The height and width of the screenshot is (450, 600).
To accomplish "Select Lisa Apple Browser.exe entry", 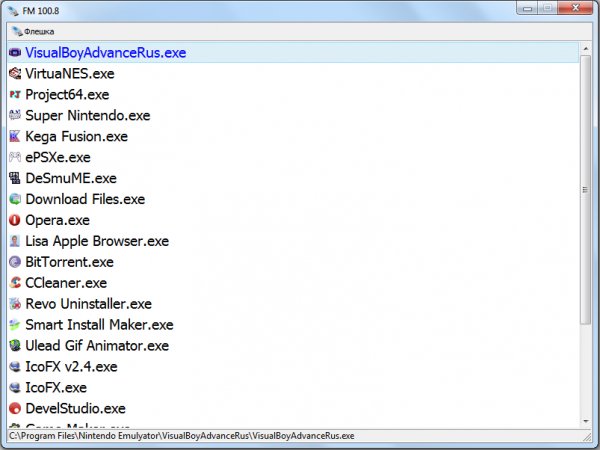I will point(293,241).
